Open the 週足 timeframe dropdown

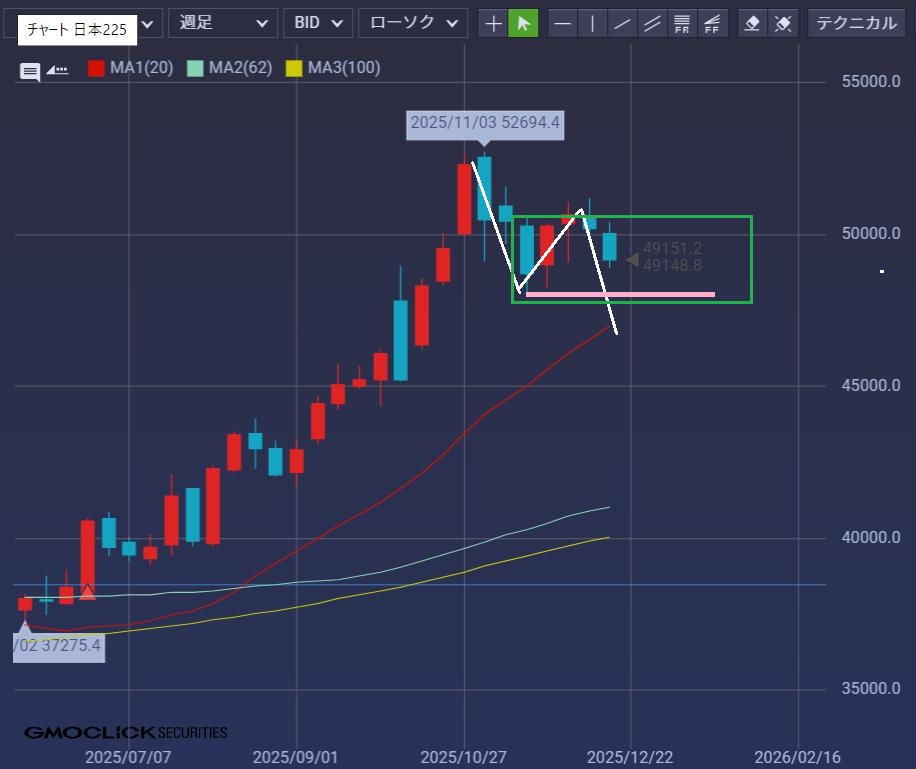(x=222, y=23)
